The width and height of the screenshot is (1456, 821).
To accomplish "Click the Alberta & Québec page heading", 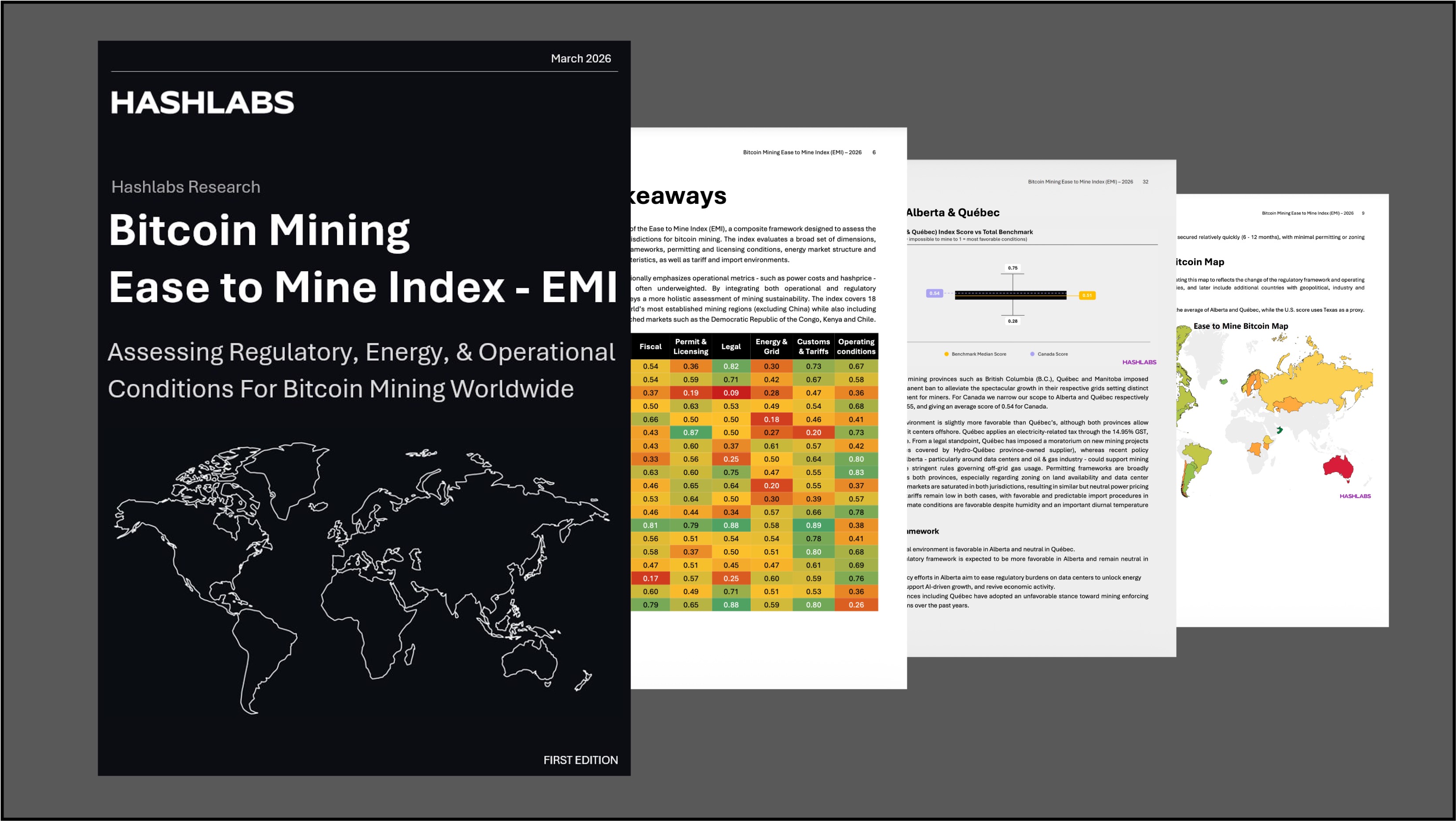I will (953, 213).
